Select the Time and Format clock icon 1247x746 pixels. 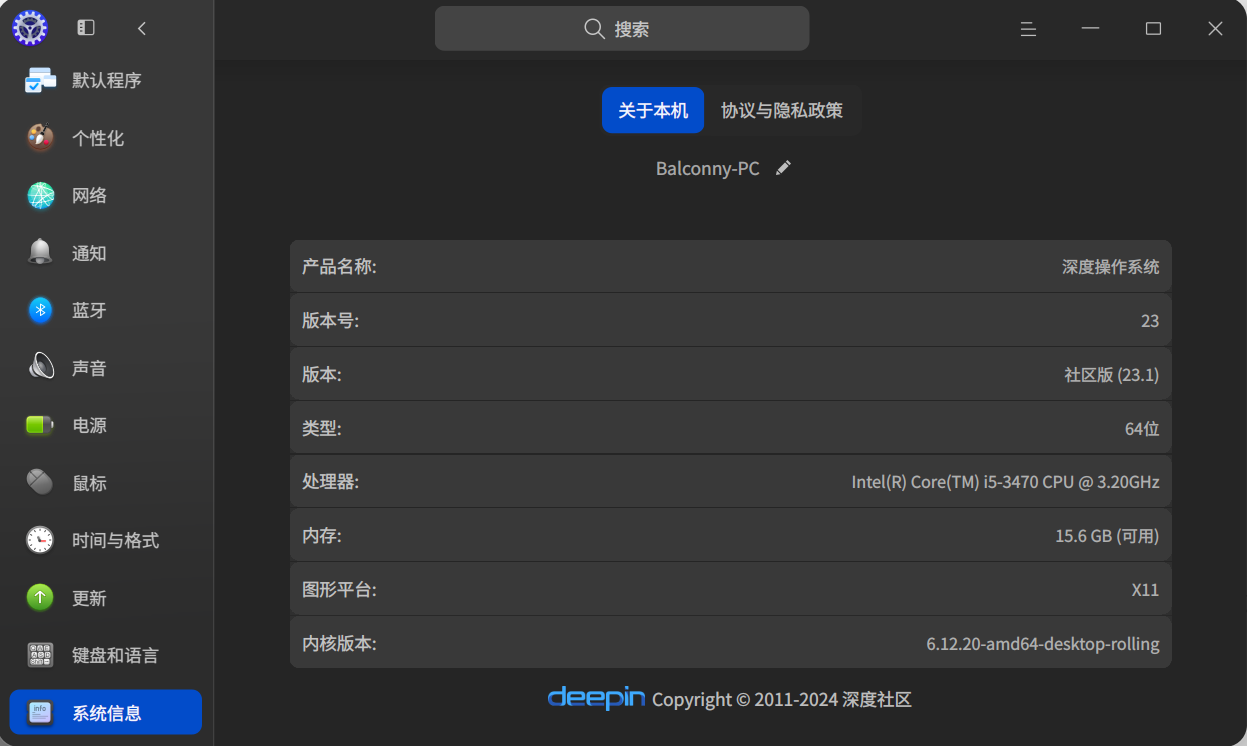[40, 541]
